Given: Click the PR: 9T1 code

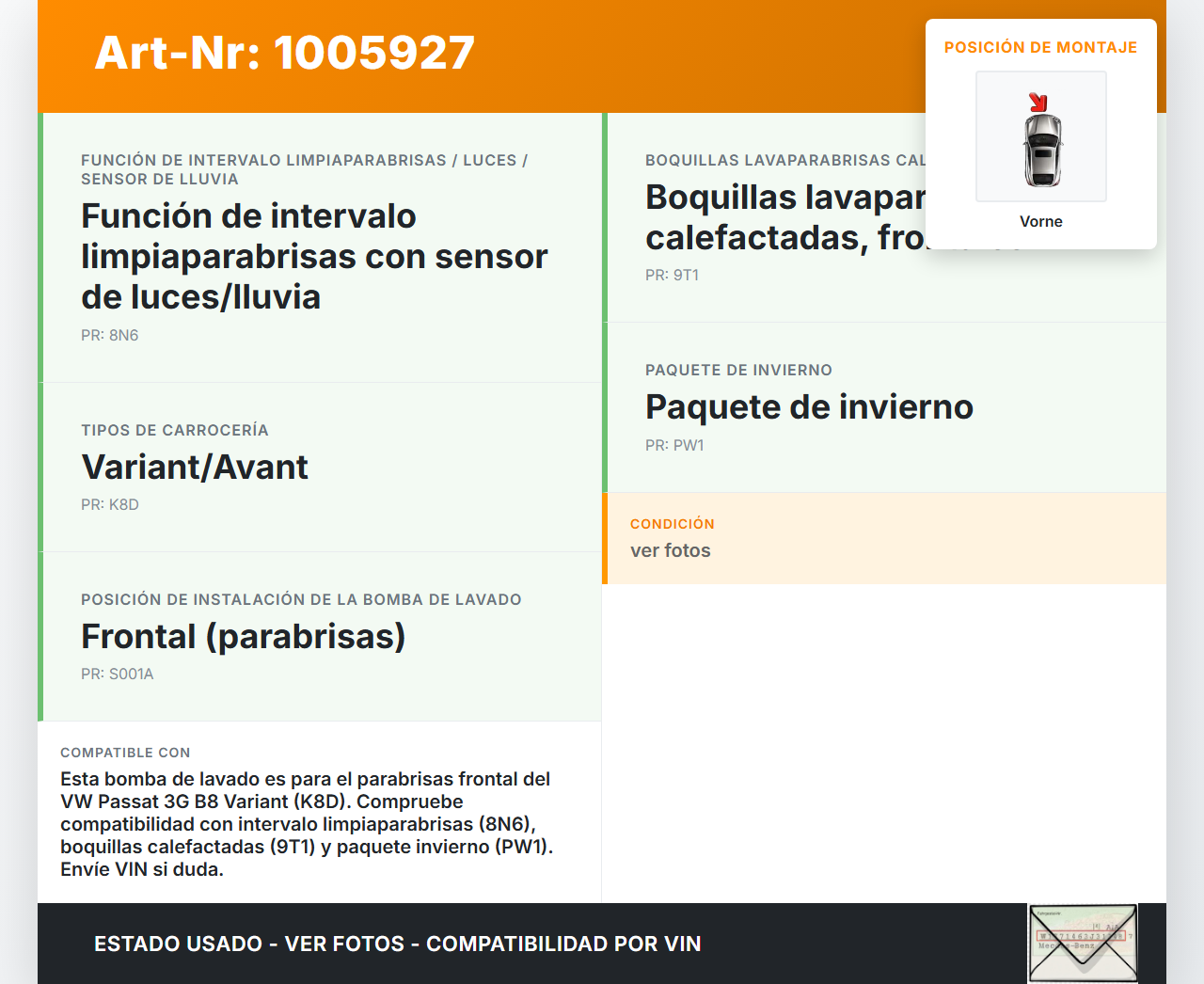Looking at the screenshot, I should coord(672,275).
